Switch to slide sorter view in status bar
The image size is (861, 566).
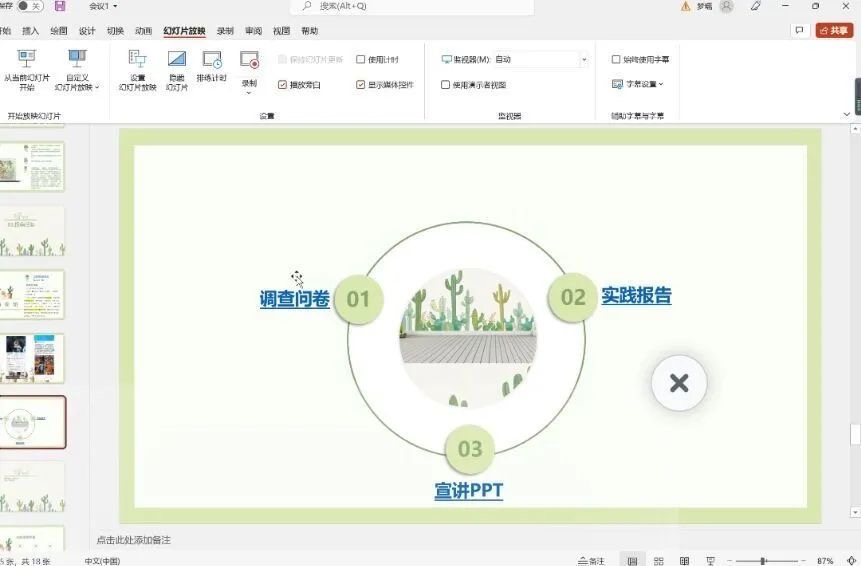click(x=659, y=561)
